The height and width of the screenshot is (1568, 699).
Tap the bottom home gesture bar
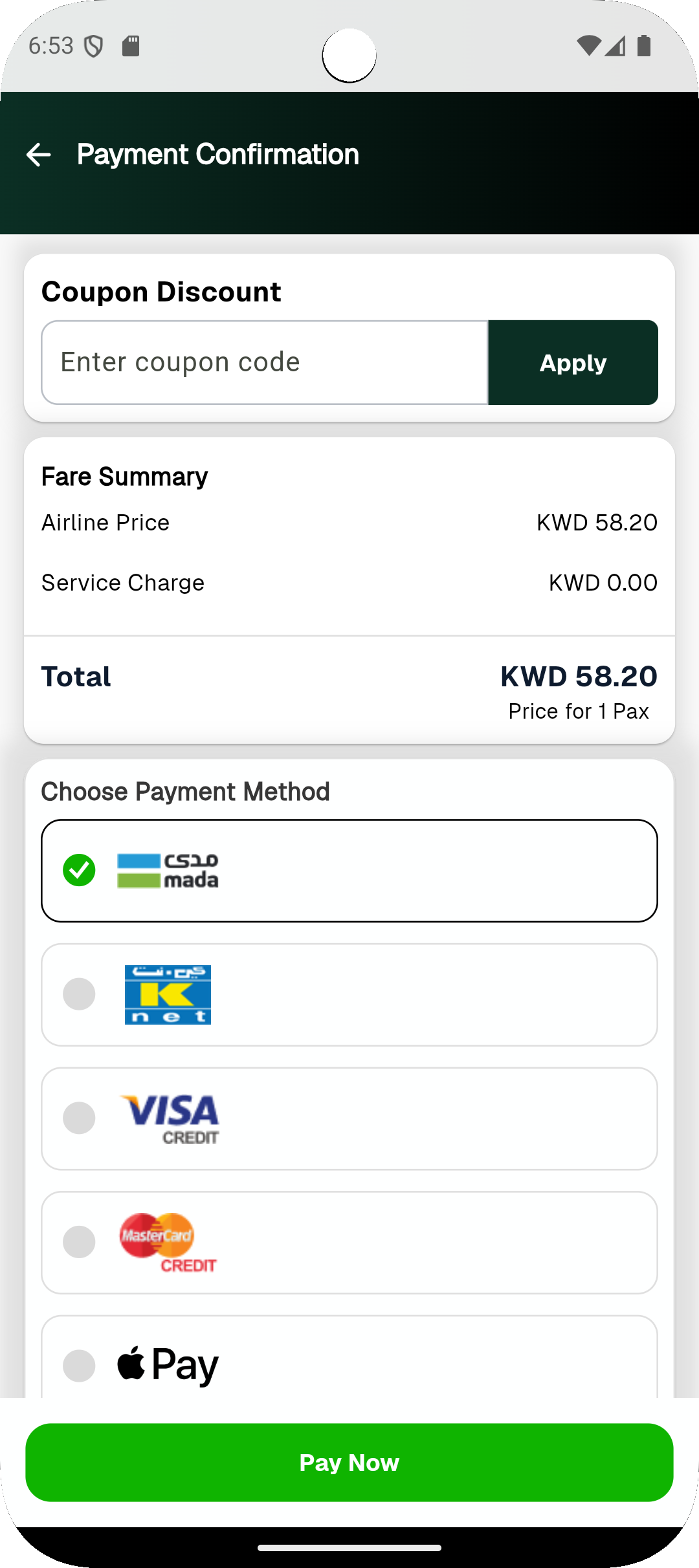click(349, 1548)
